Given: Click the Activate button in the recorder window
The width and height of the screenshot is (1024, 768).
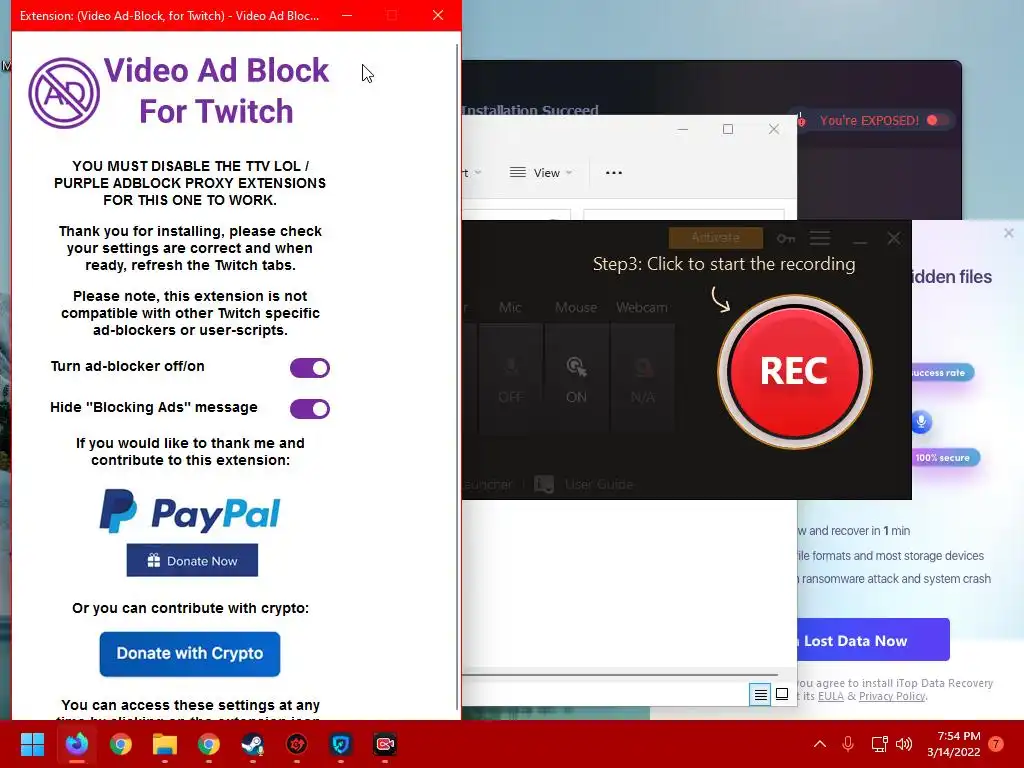Looking at the screenshot, I should click(x=716, y=238).
